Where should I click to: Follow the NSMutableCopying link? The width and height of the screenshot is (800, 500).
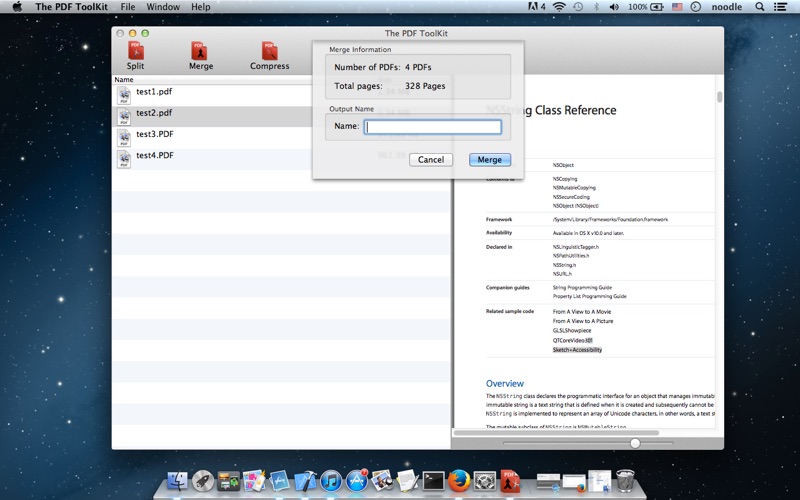click(574, 188)
